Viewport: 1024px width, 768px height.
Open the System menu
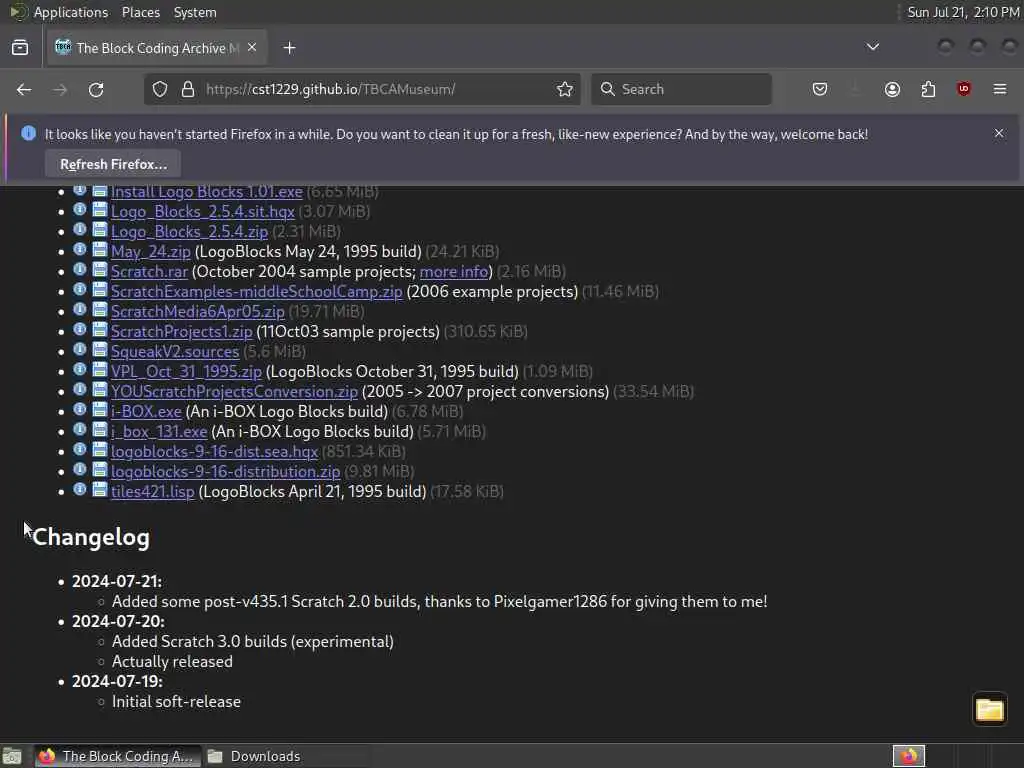[x=195, y=12]
